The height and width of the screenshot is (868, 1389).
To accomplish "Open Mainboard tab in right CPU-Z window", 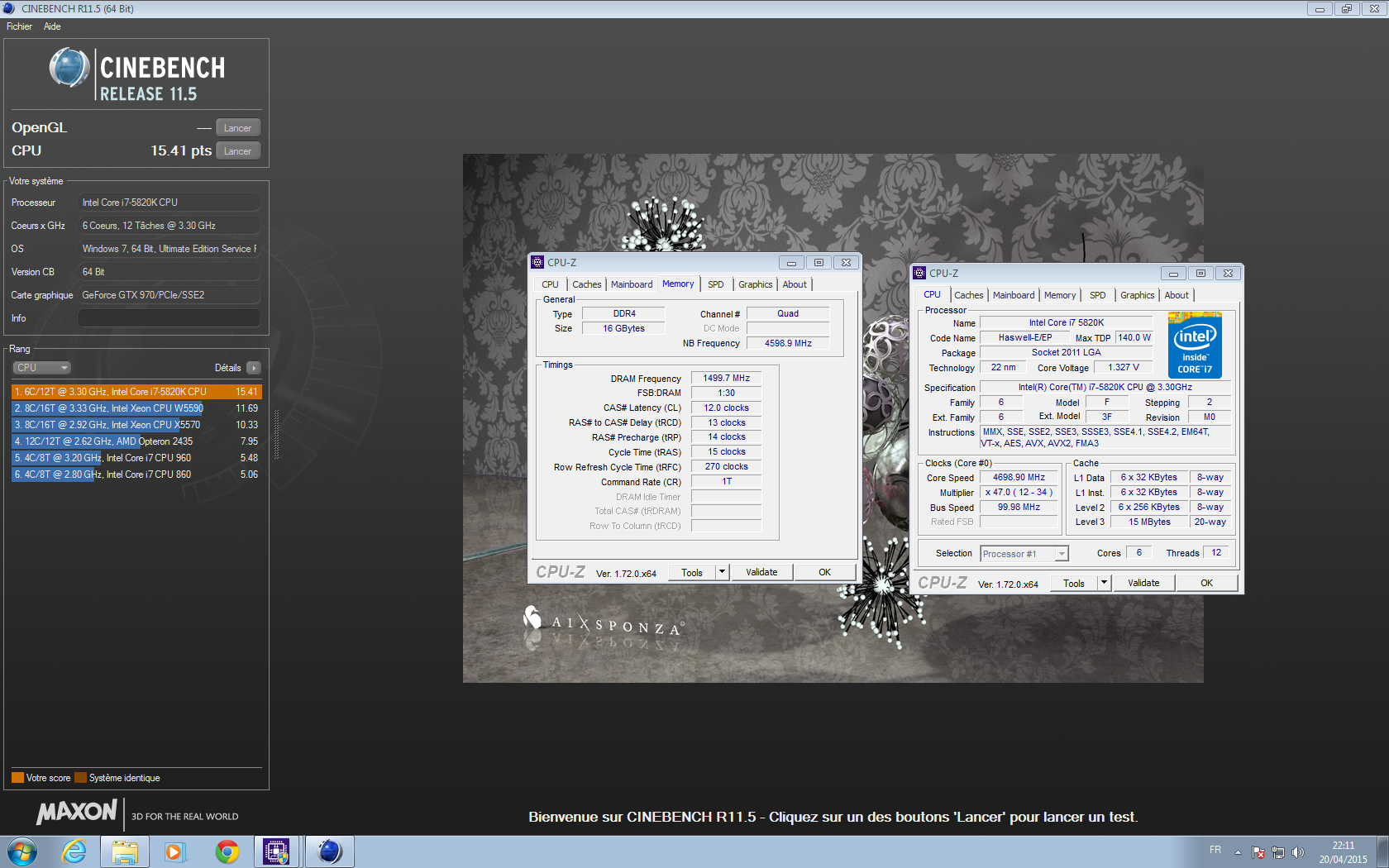I will tap(1014, 295).
